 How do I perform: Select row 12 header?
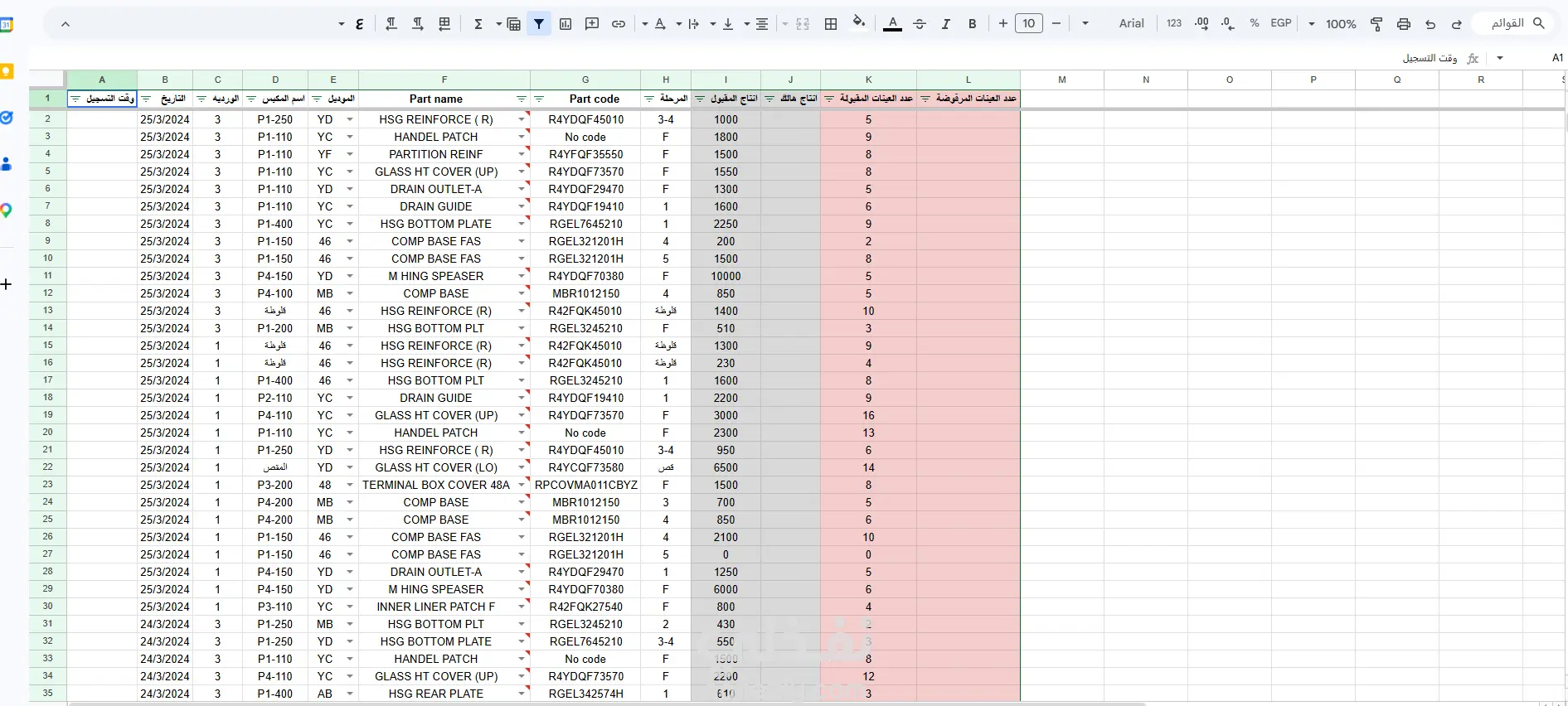click(47, 293)
